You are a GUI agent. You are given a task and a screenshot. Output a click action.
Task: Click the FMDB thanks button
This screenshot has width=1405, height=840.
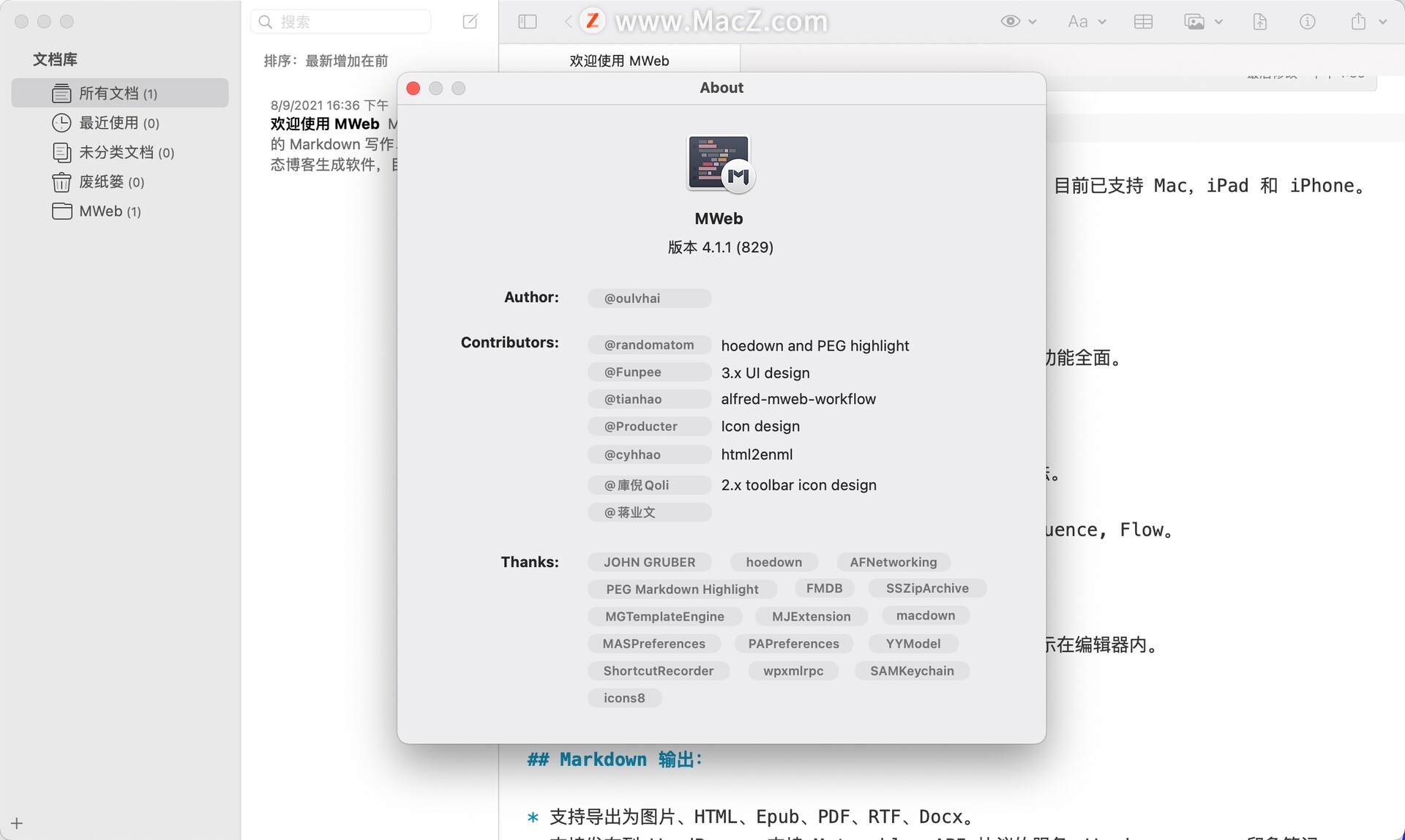tap(824, 588)
